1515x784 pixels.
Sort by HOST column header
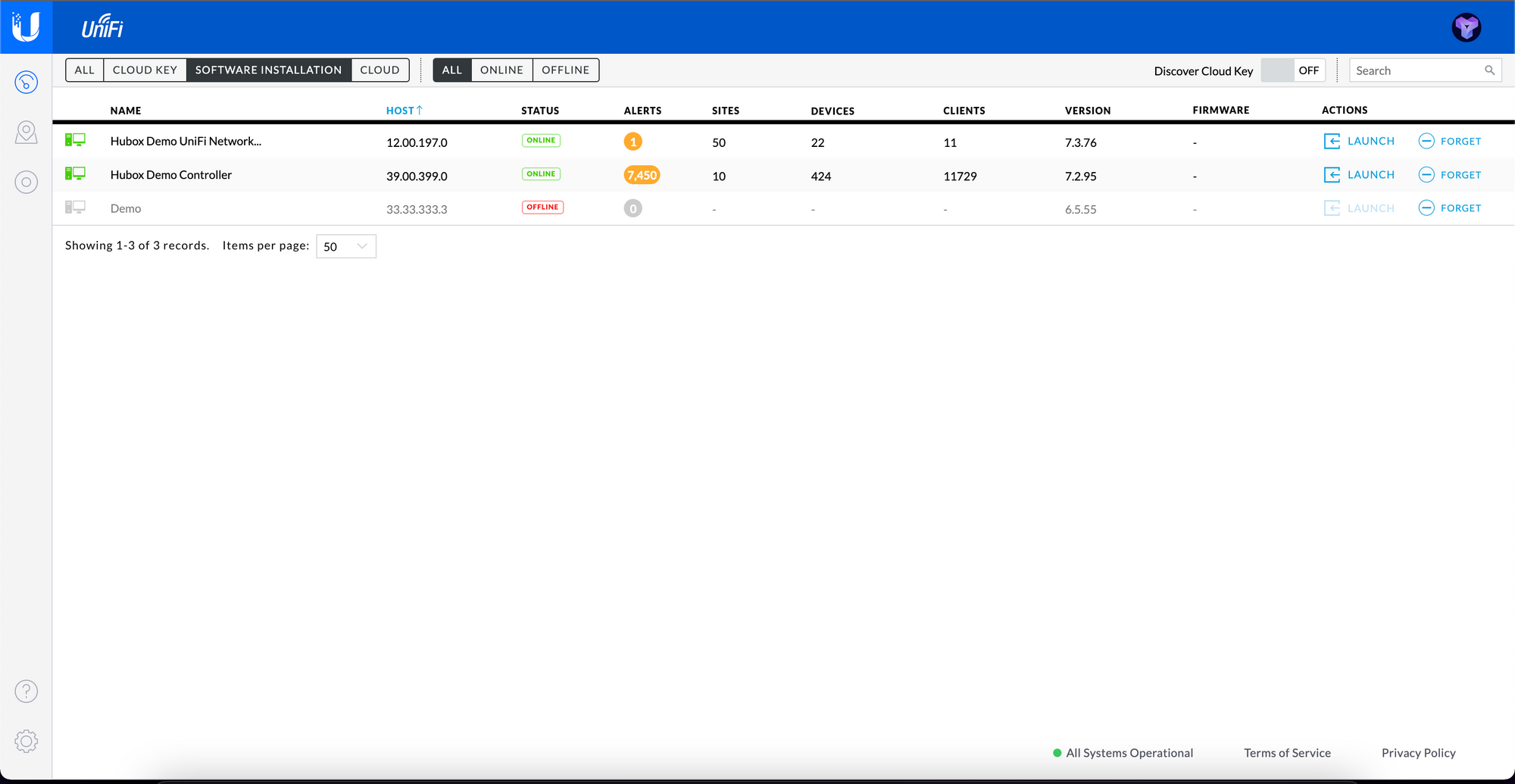pyautogui.click(x=400, y=111)
